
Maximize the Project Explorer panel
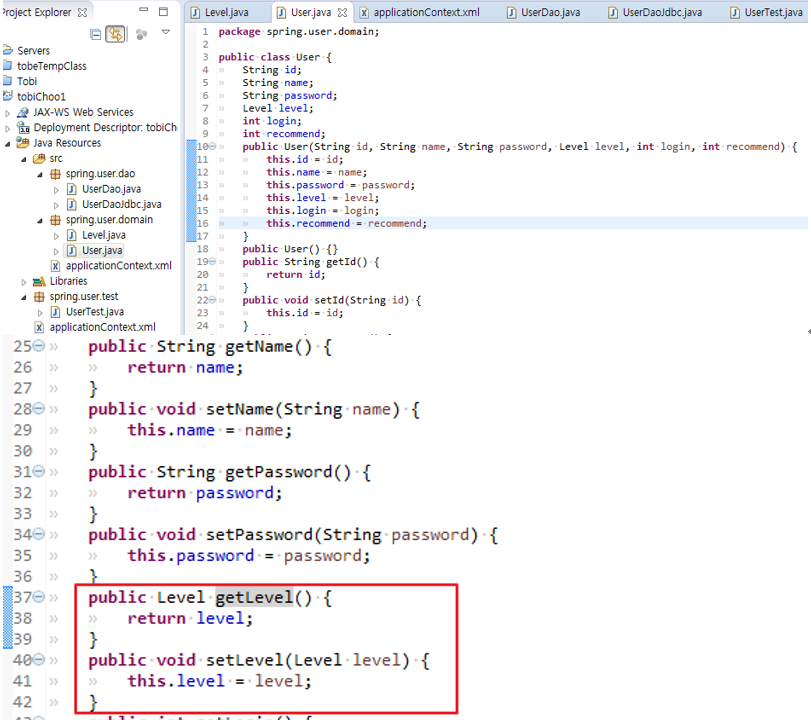click(163, 11)
